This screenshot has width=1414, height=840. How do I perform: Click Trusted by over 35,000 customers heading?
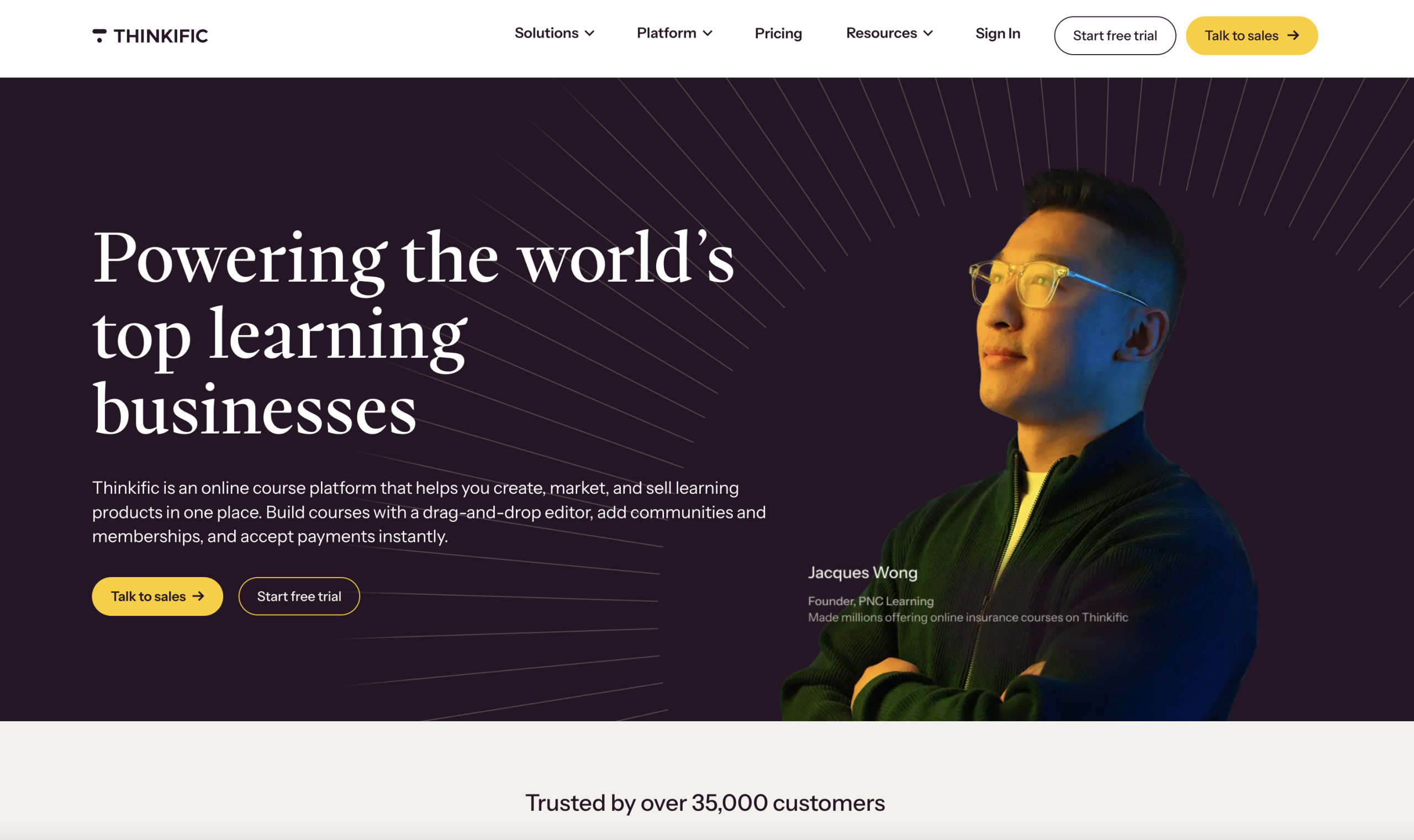pyautogui.click(x=705, y=802)
